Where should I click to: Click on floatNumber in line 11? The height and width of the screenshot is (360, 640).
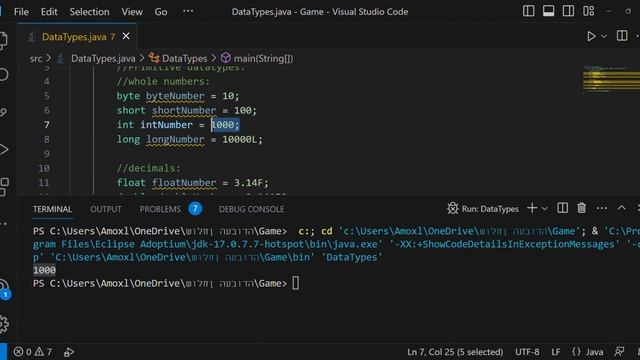point(184,183)
